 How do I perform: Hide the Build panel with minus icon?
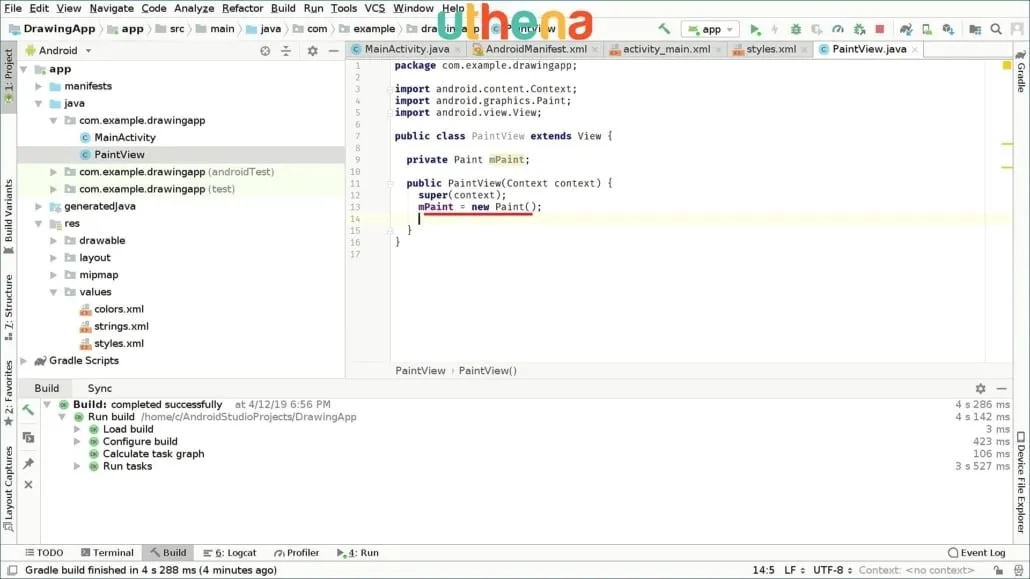(x=1001, y=388)
